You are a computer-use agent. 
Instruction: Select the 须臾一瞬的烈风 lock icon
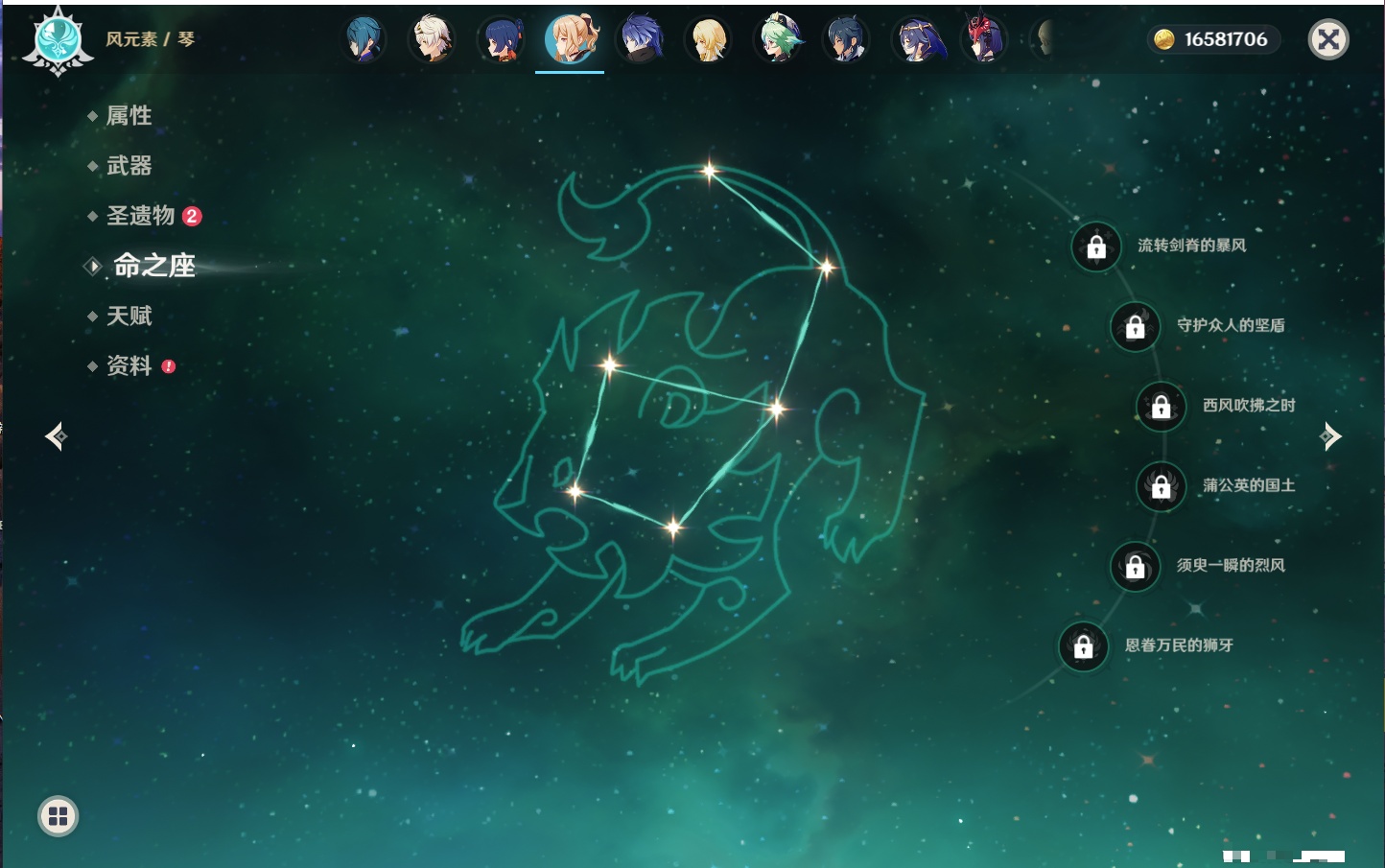[x=1135, y=566]
